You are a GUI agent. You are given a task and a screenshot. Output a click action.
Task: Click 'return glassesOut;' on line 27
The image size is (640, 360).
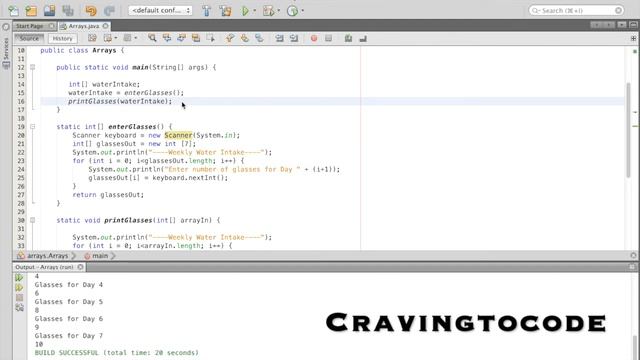click(x=108, y=195)
